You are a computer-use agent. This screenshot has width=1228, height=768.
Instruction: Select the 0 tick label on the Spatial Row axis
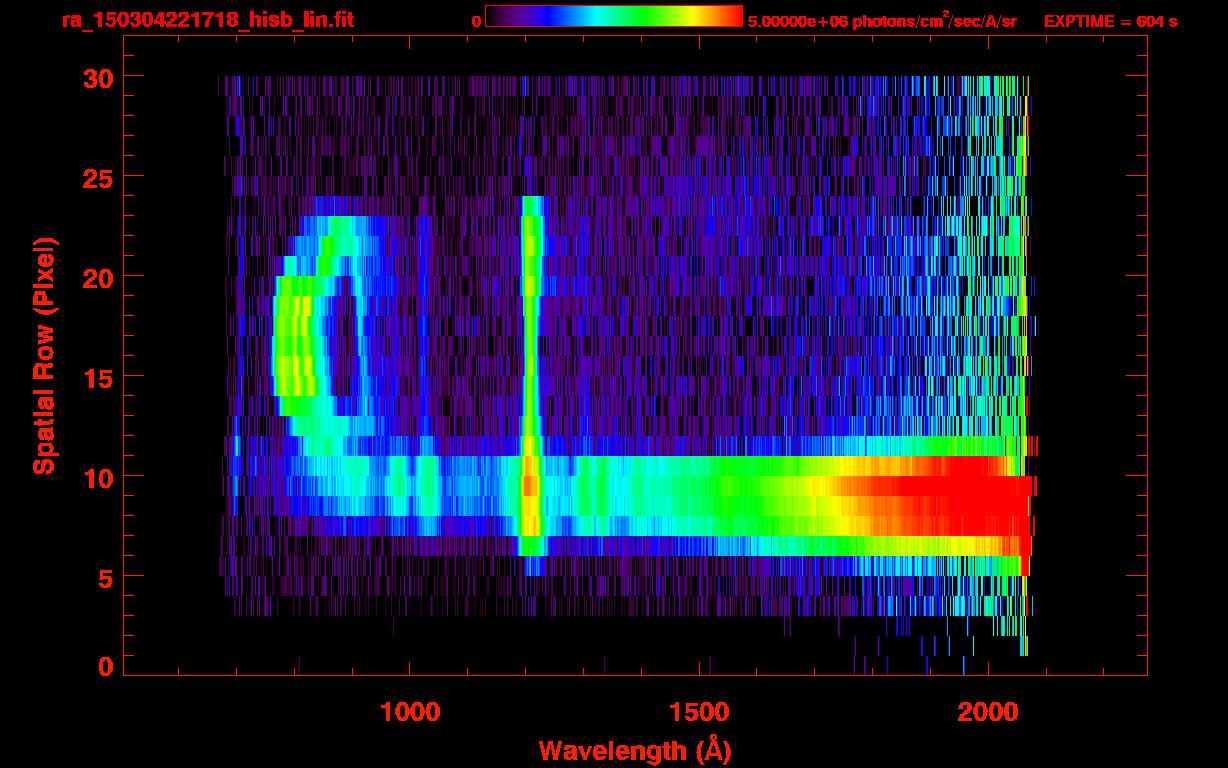coord(105,667)
